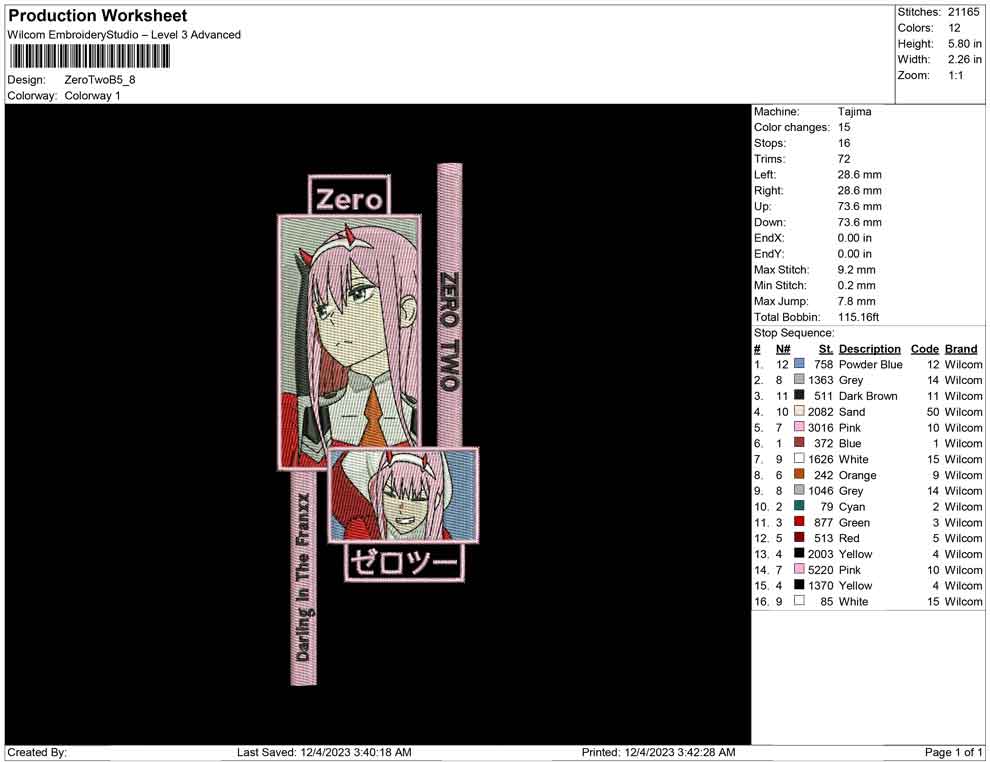Click the Dark Brown color swatch

point(799,395)
